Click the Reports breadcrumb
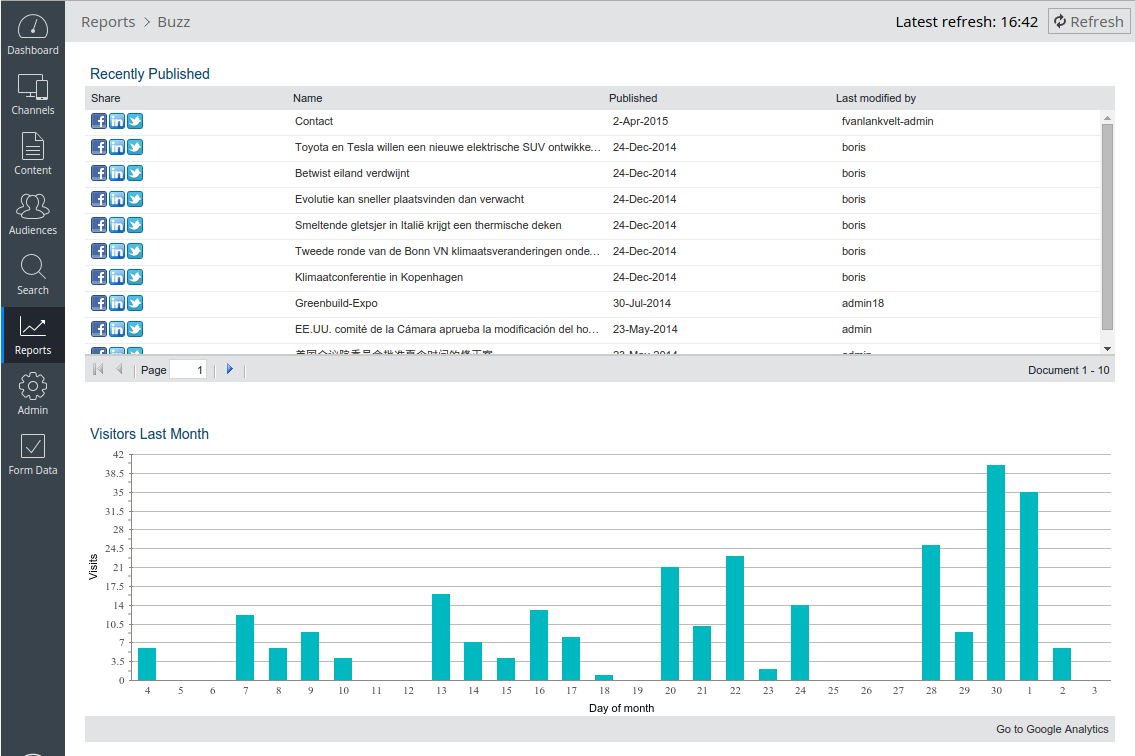 (108, 22)
